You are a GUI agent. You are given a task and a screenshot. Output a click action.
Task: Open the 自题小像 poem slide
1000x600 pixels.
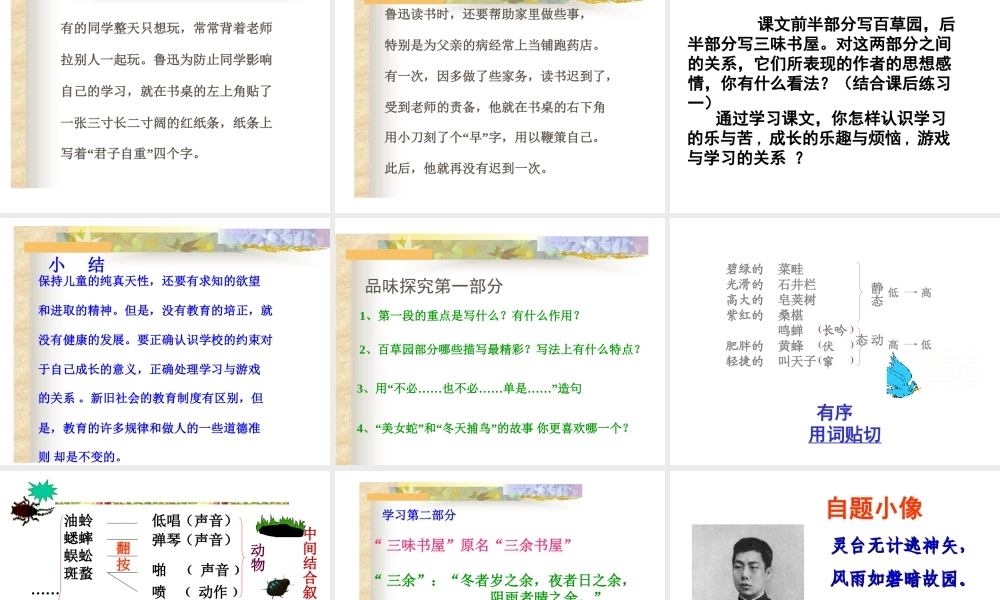(x=835, y=536)
